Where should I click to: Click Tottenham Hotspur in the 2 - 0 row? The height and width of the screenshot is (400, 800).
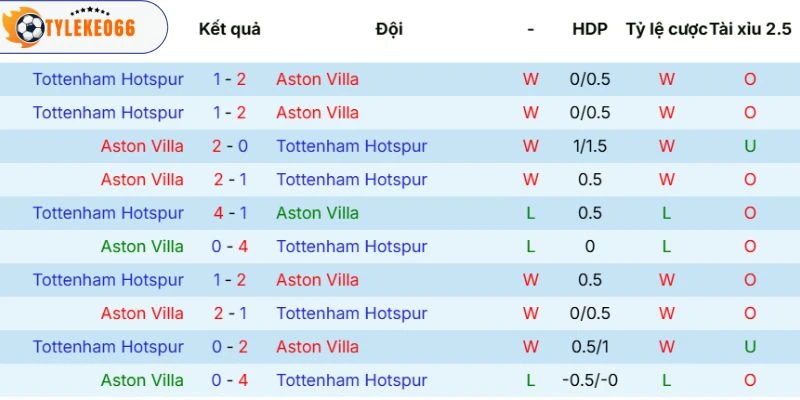351,146
